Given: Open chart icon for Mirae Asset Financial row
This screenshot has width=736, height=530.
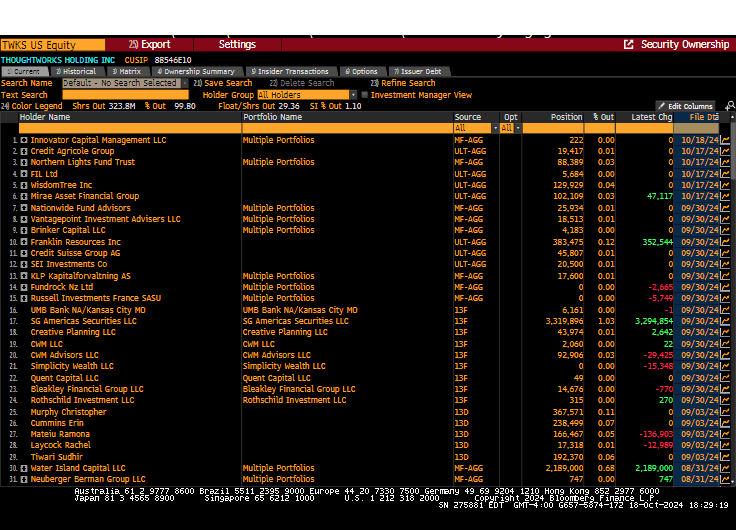Looking at the screenshot, I should click(725, 196).
